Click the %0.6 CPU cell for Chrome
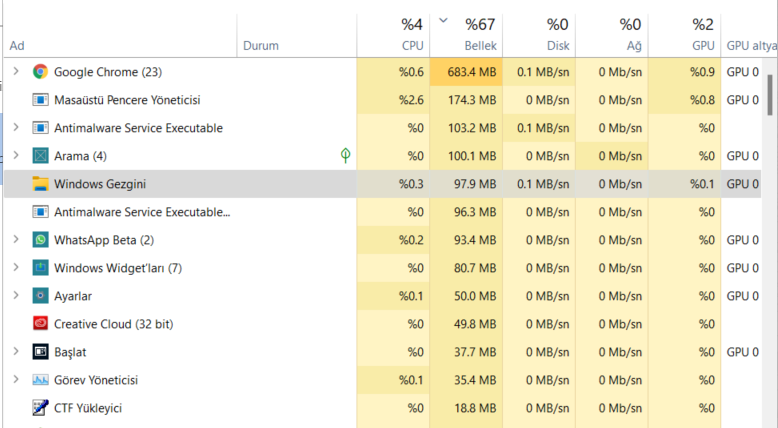Screen dimensions: 778x428 393,72
